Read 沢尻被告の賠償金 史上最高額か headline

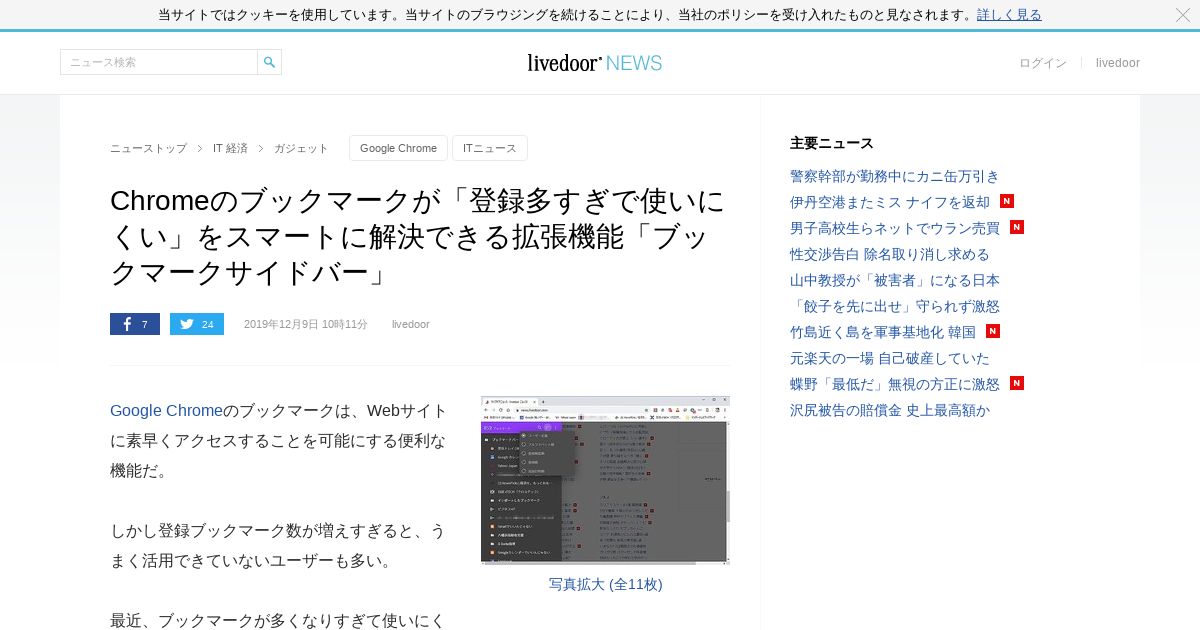point(890,410)
